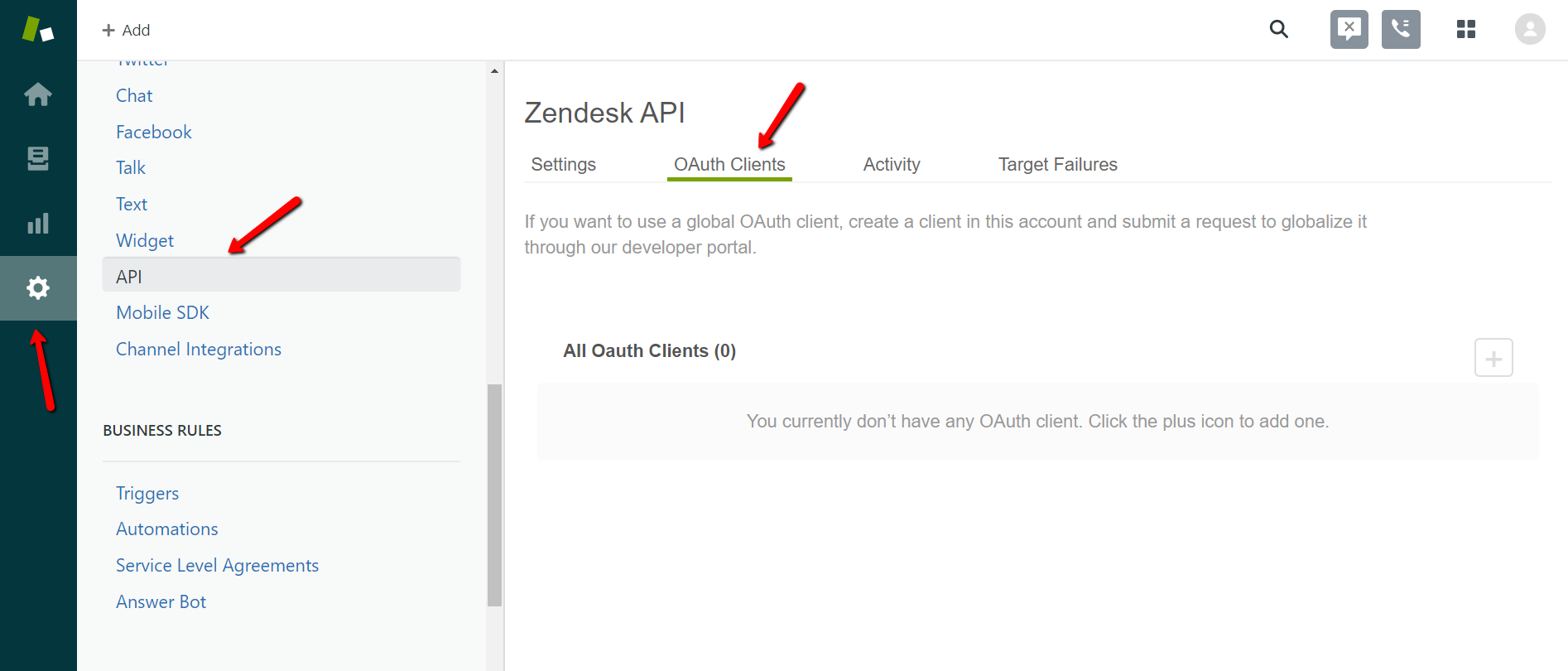The width and height of the screenshot is (1568, 671).
Task: Click the search magnifier icon
Action: (1279, 30)
